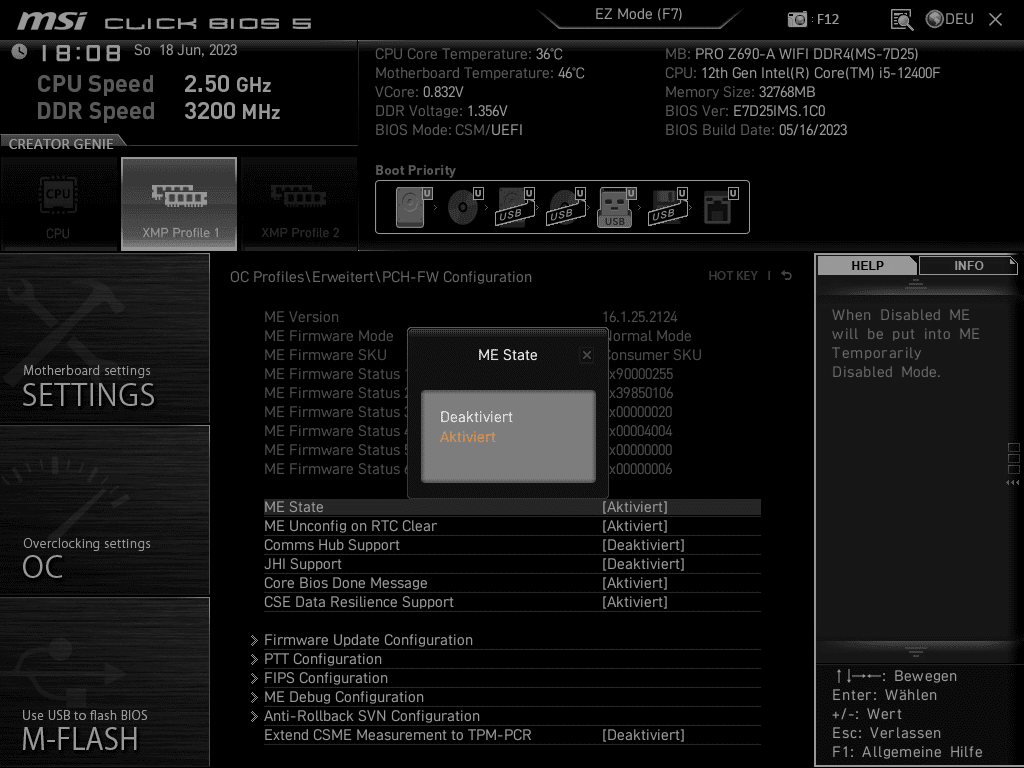Click the ME State popup title
Viewport: 1024px width, 768px height.
pyautogui.click(x=507, y=355)
